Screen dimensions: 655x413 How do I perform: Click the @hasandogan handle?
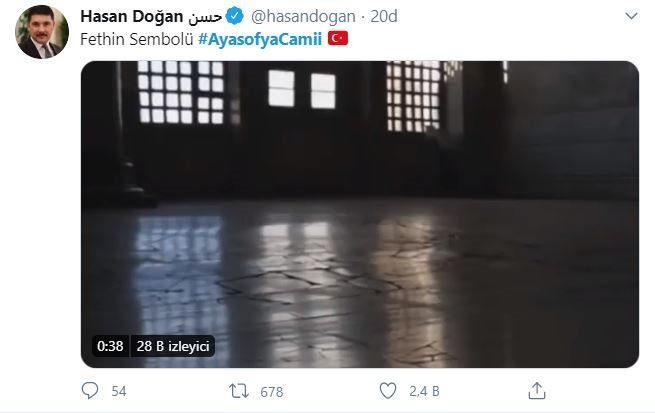(x=303, y=17)
